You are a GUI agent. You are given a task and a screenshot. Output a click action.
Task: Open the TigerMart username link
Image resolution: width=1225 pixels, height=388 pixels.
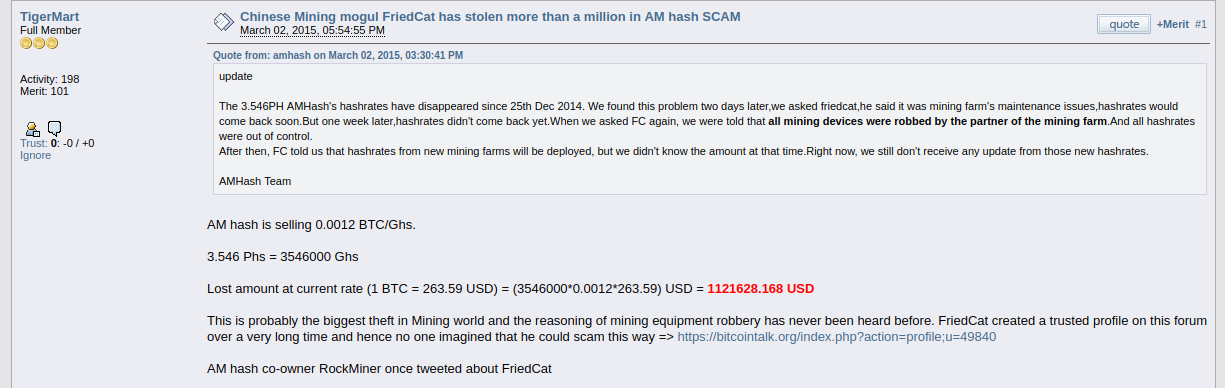click(50, 17)
